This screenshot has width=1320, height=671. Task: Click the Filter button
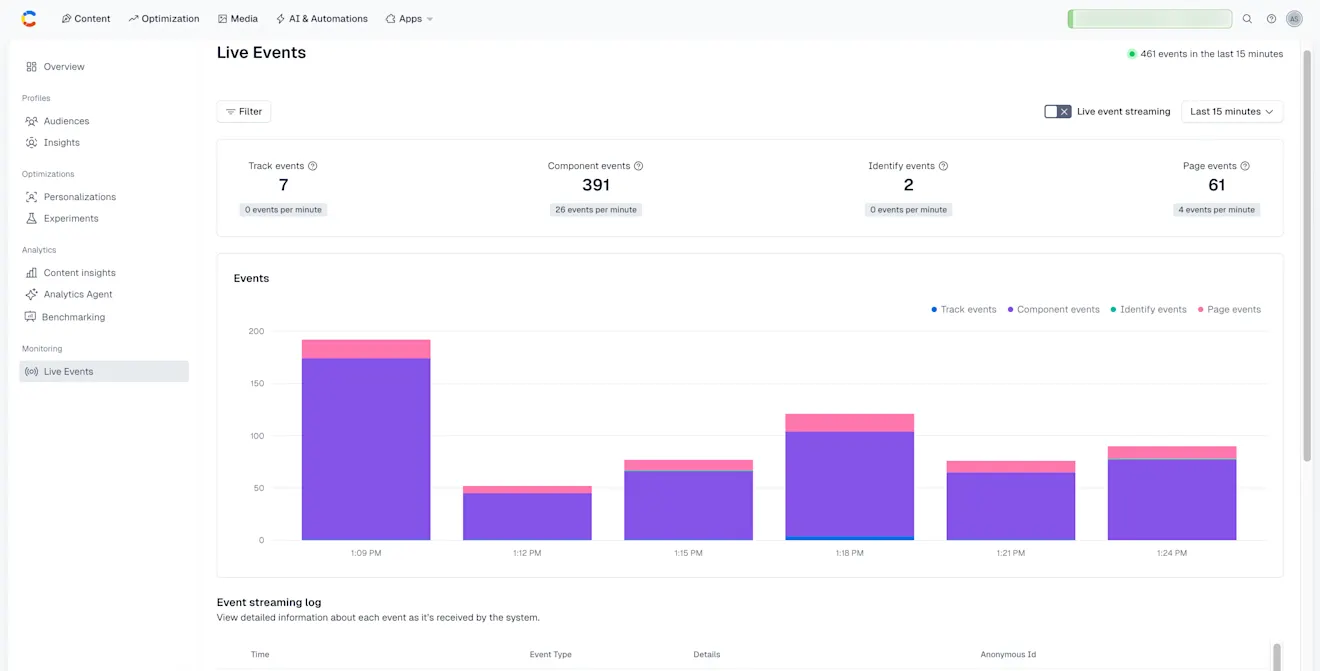244,112
